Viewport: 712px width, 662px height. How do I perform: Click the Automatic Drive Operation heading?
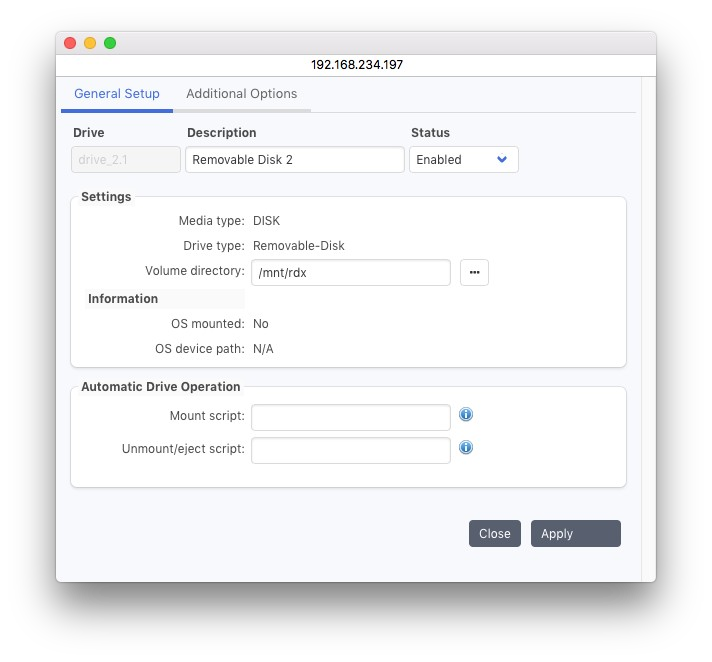161,387
